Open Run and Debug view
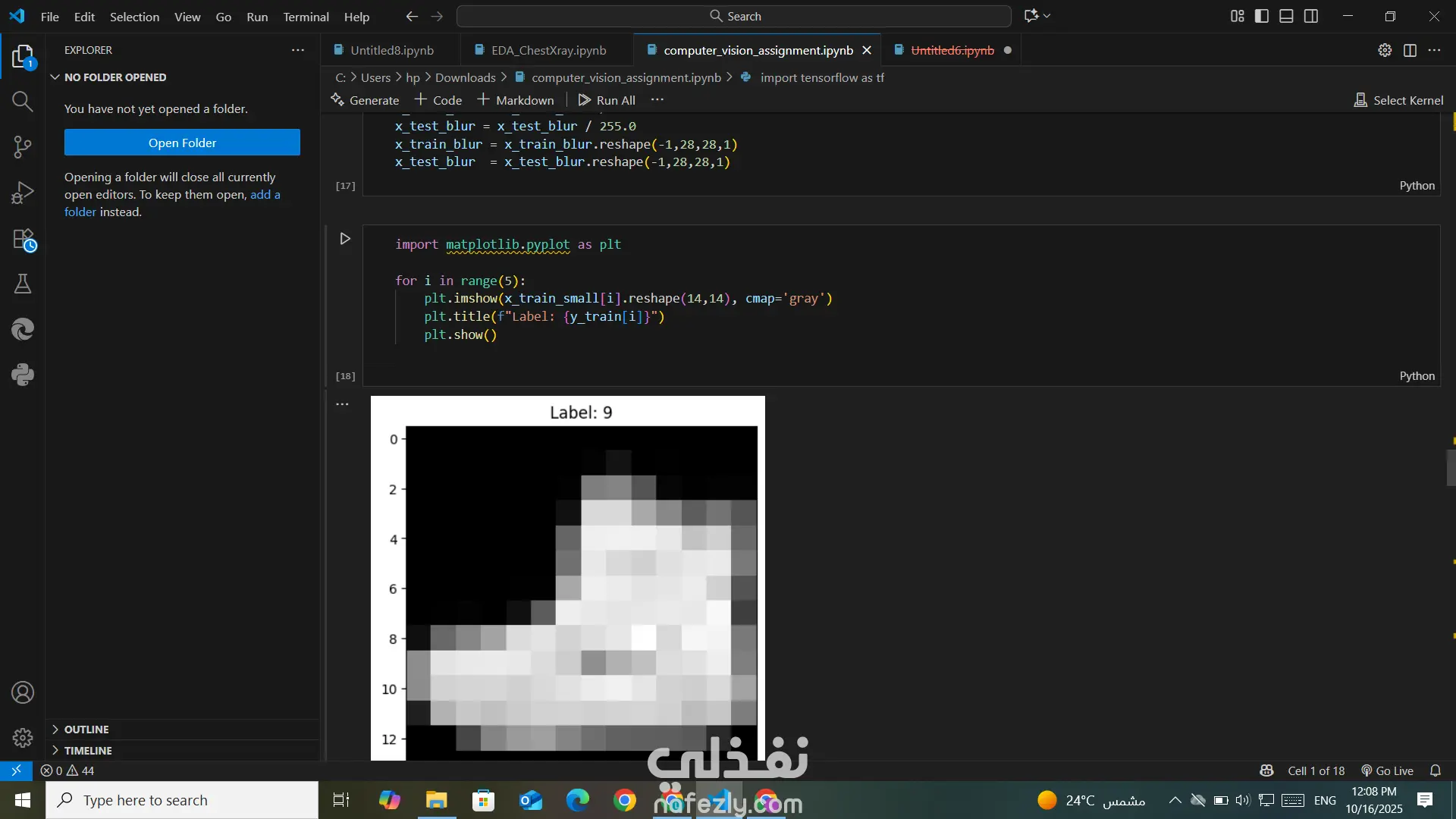1456x819 pixels. (x=22, y=193)
